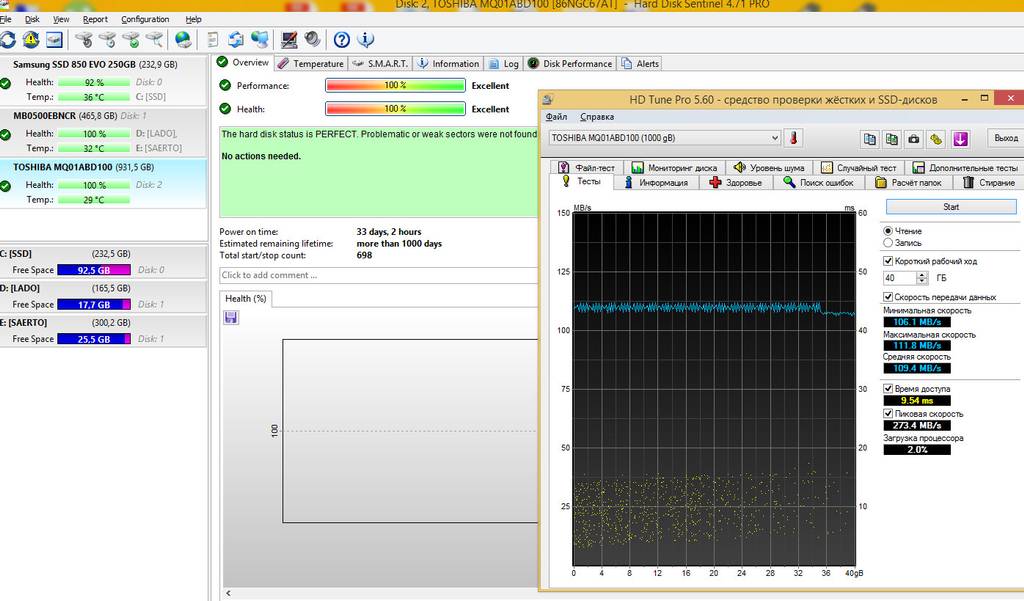Click the disk with clock test icon
1024x601 pixels.
[x=107, y=40]
